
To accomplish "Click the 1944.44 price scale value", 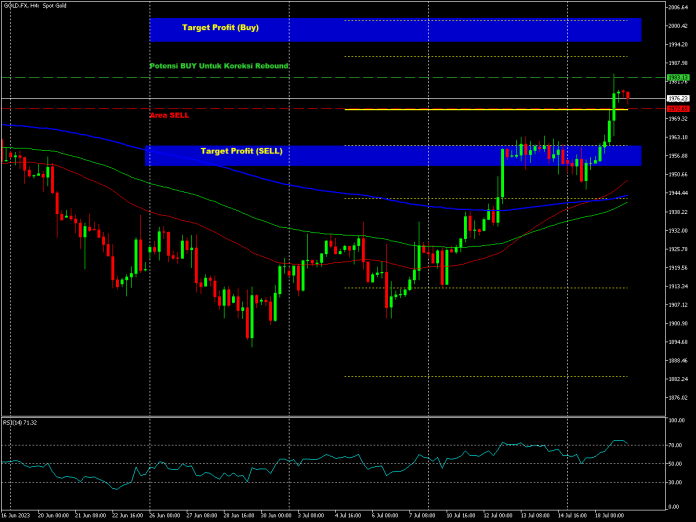I will click(x=678, y=193).
